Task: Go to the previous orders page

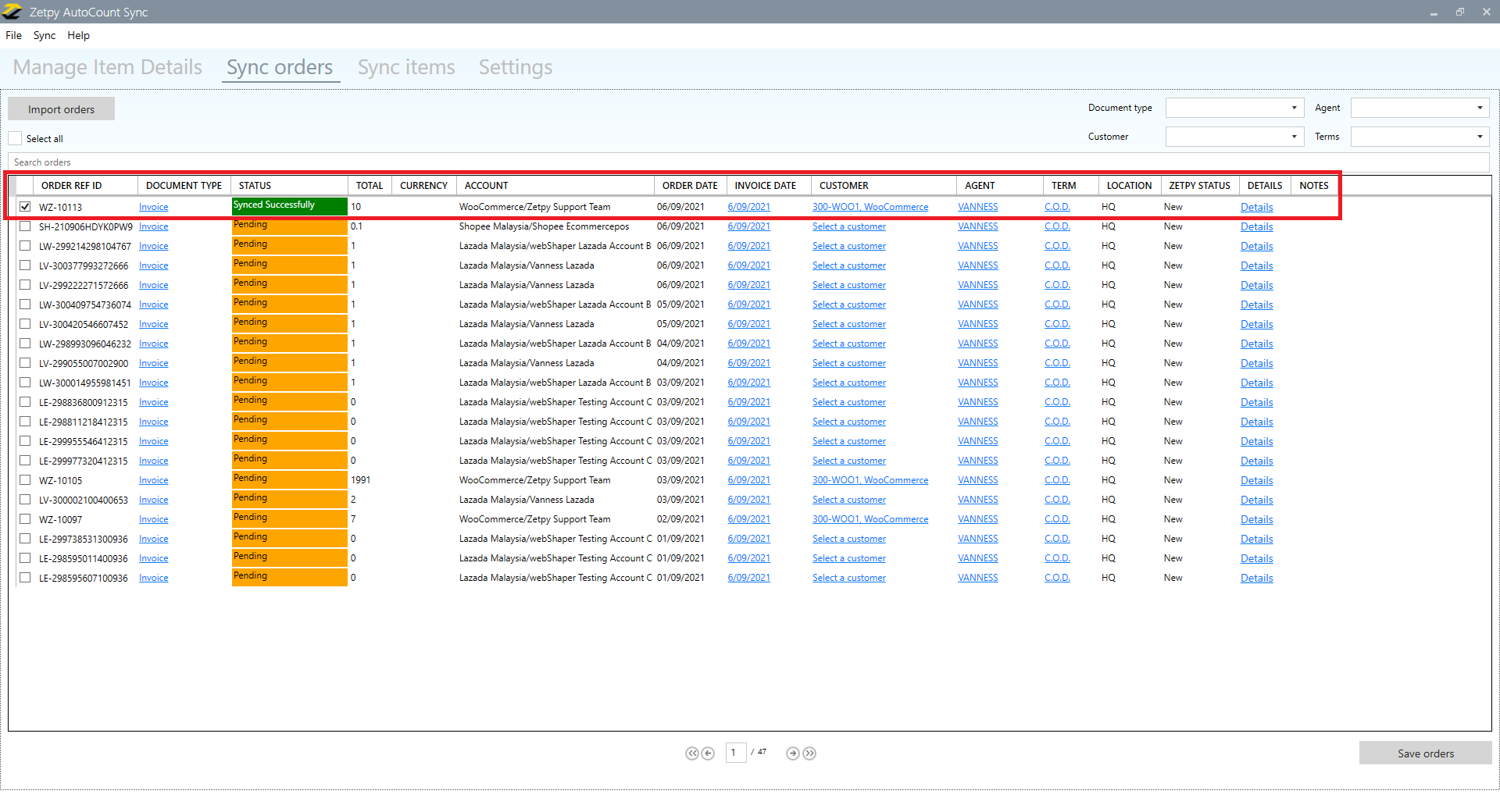Action: tap(708, 753)
